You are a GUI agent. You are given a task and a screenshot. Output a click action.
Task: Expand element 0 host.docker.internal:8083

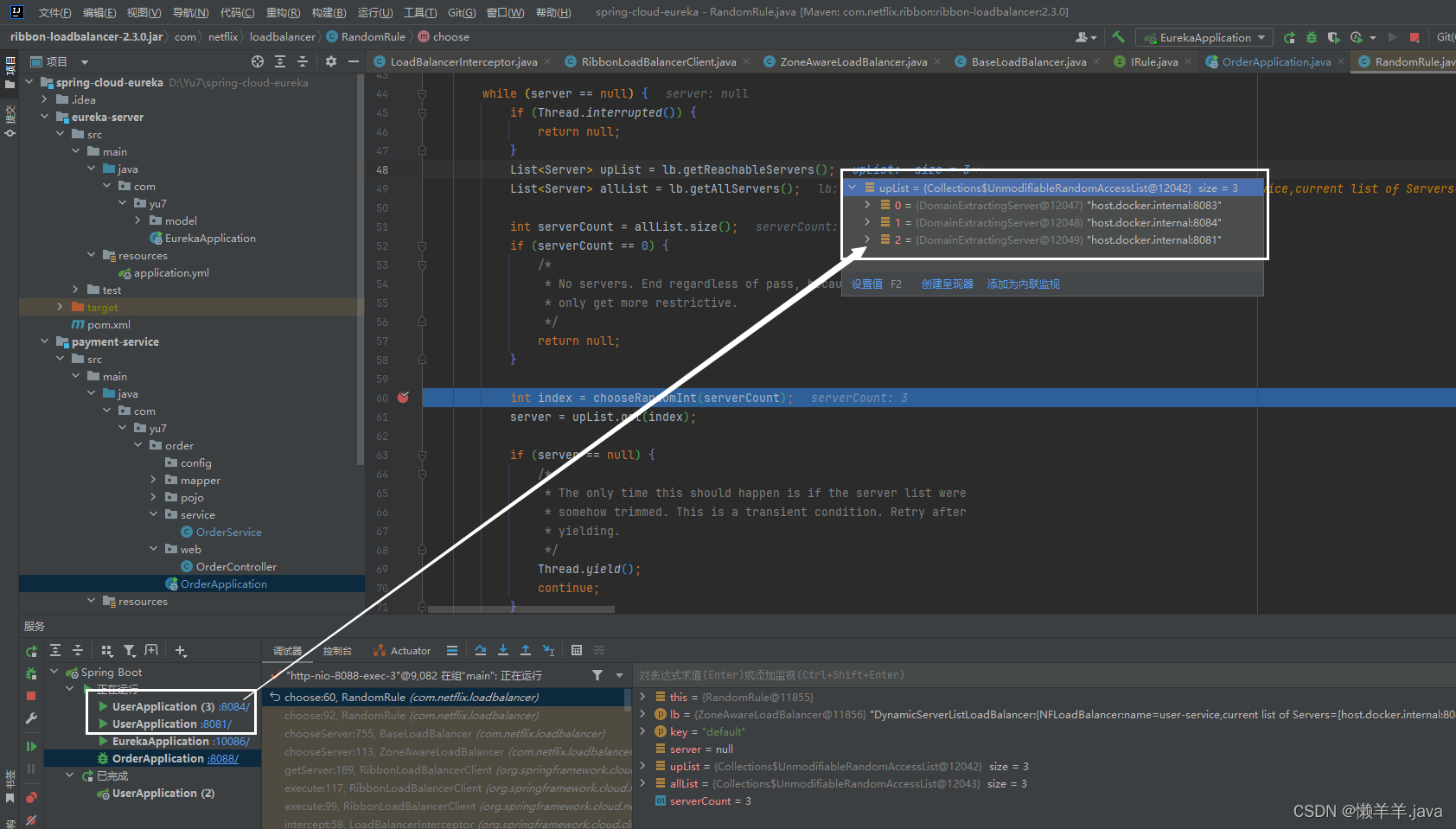867,205
